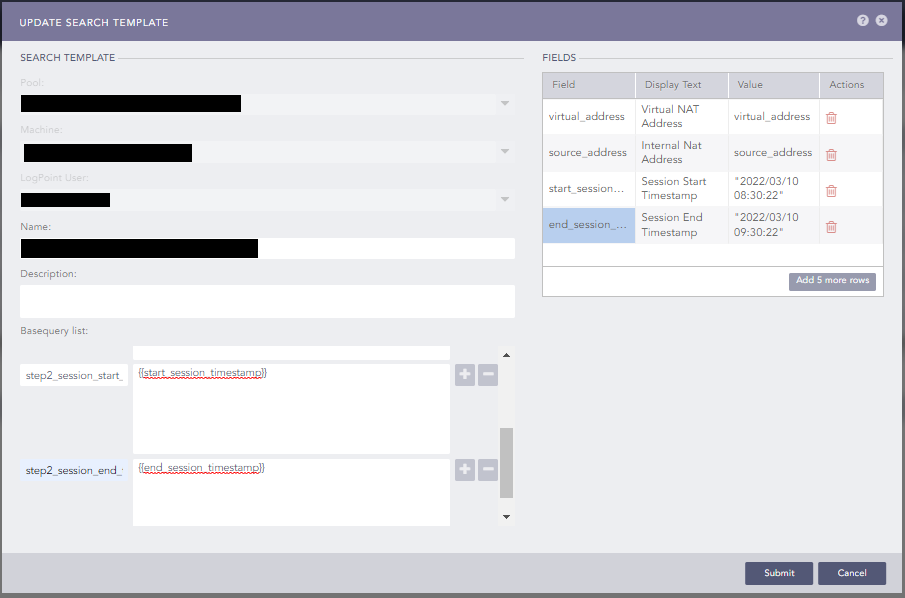Click the help question mark icon
The width and height of the screenshot is (905, 598).
(862, 20)
